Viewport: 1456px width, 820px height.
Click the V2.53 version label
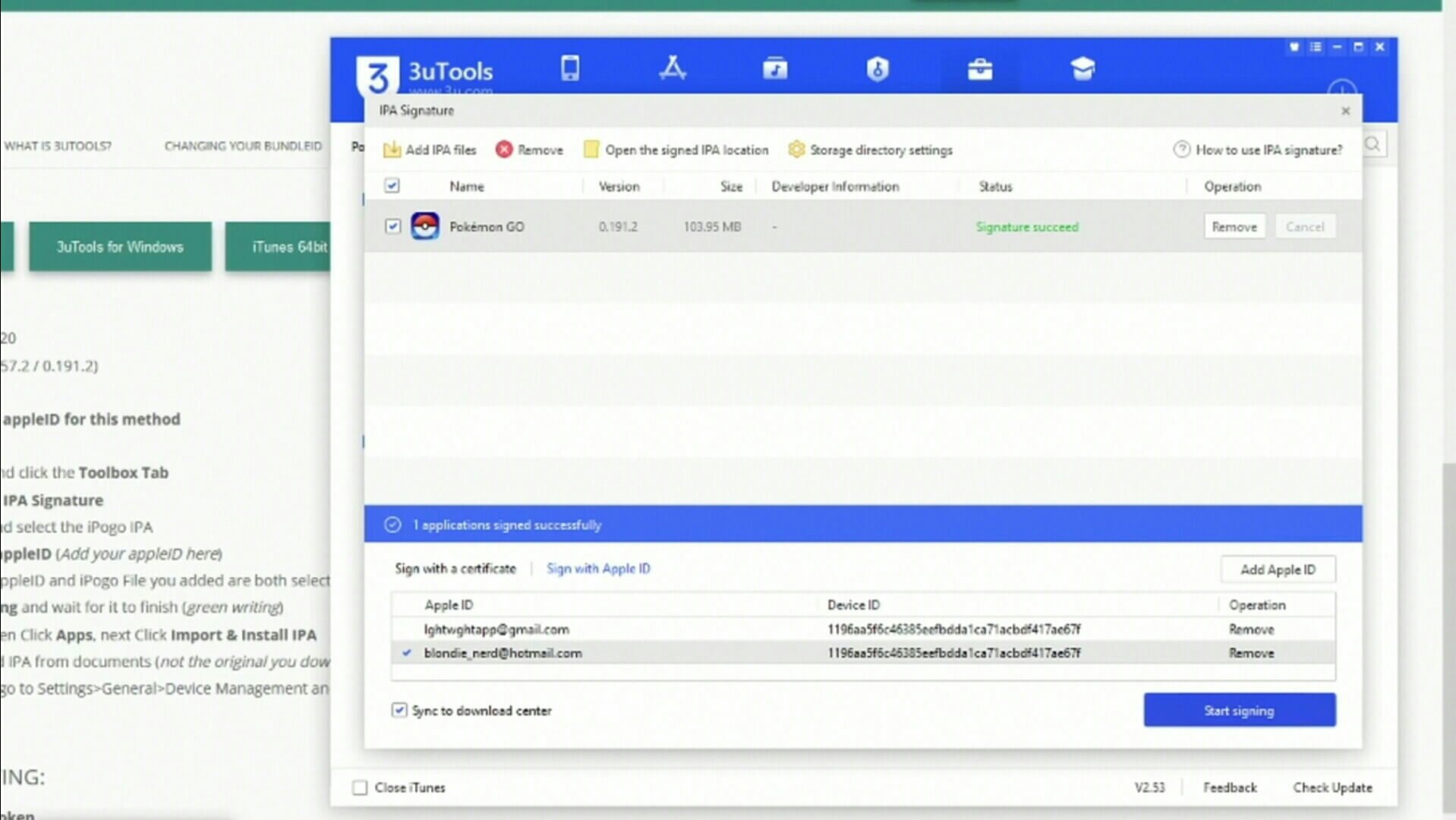pos(1149,787)
